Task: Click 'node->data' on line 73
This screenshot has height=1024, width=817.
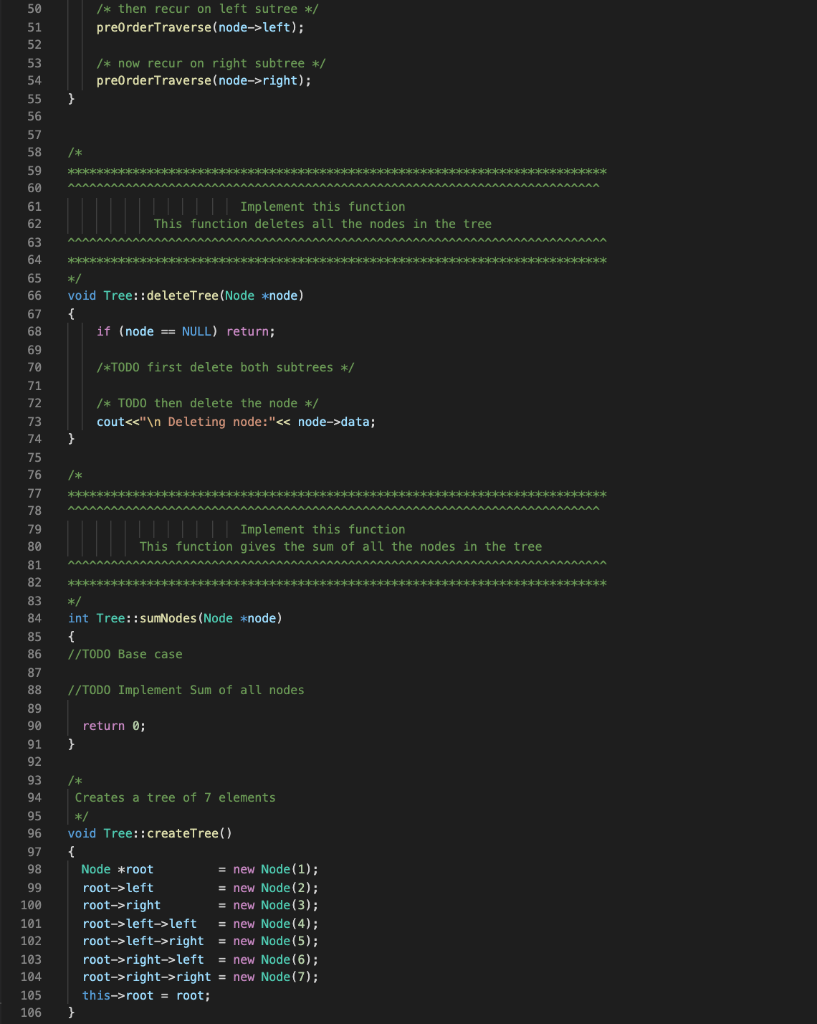Action: point(334,422)
